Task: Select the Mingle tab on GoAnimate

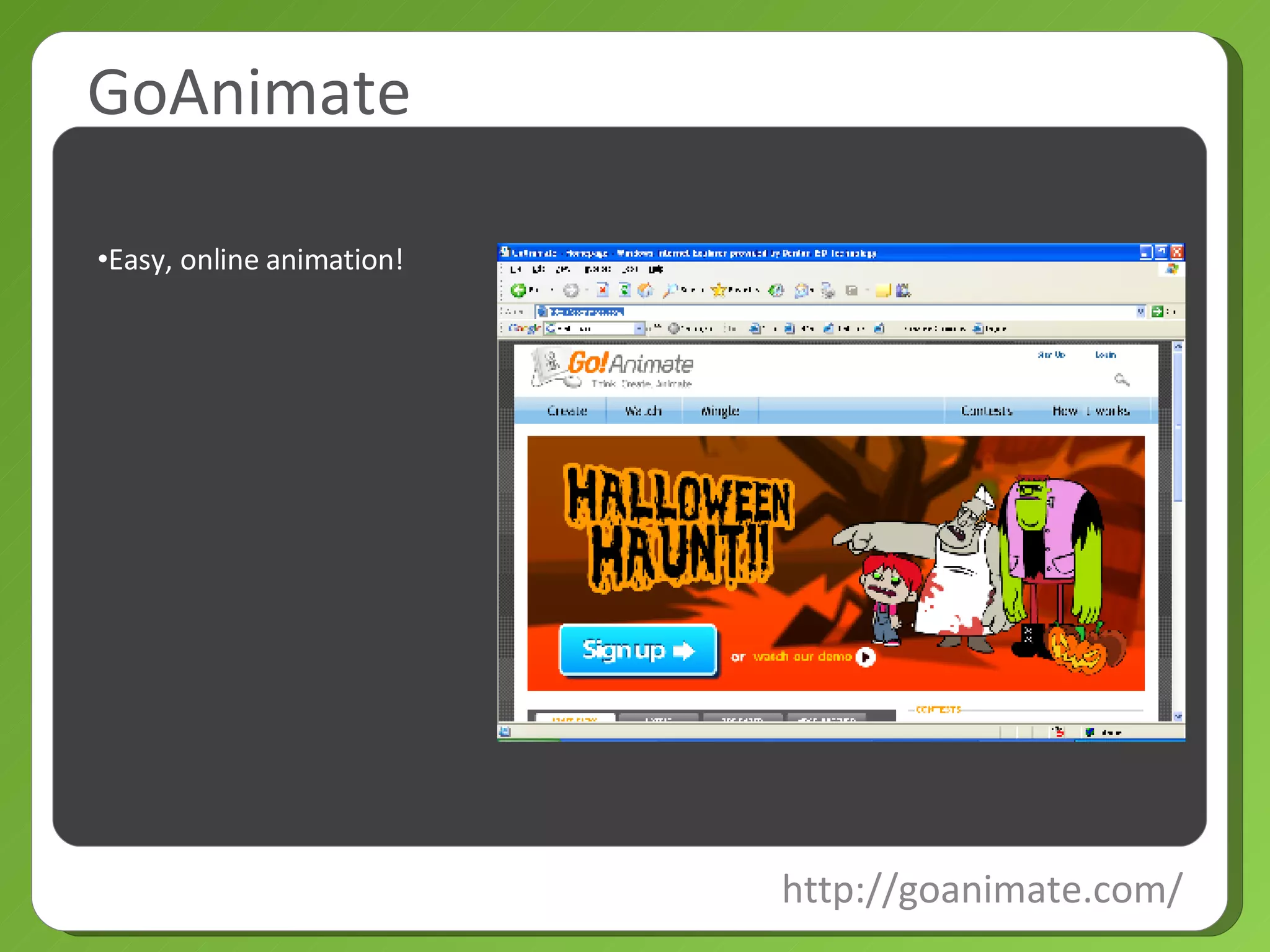Action: pos(720,410)
